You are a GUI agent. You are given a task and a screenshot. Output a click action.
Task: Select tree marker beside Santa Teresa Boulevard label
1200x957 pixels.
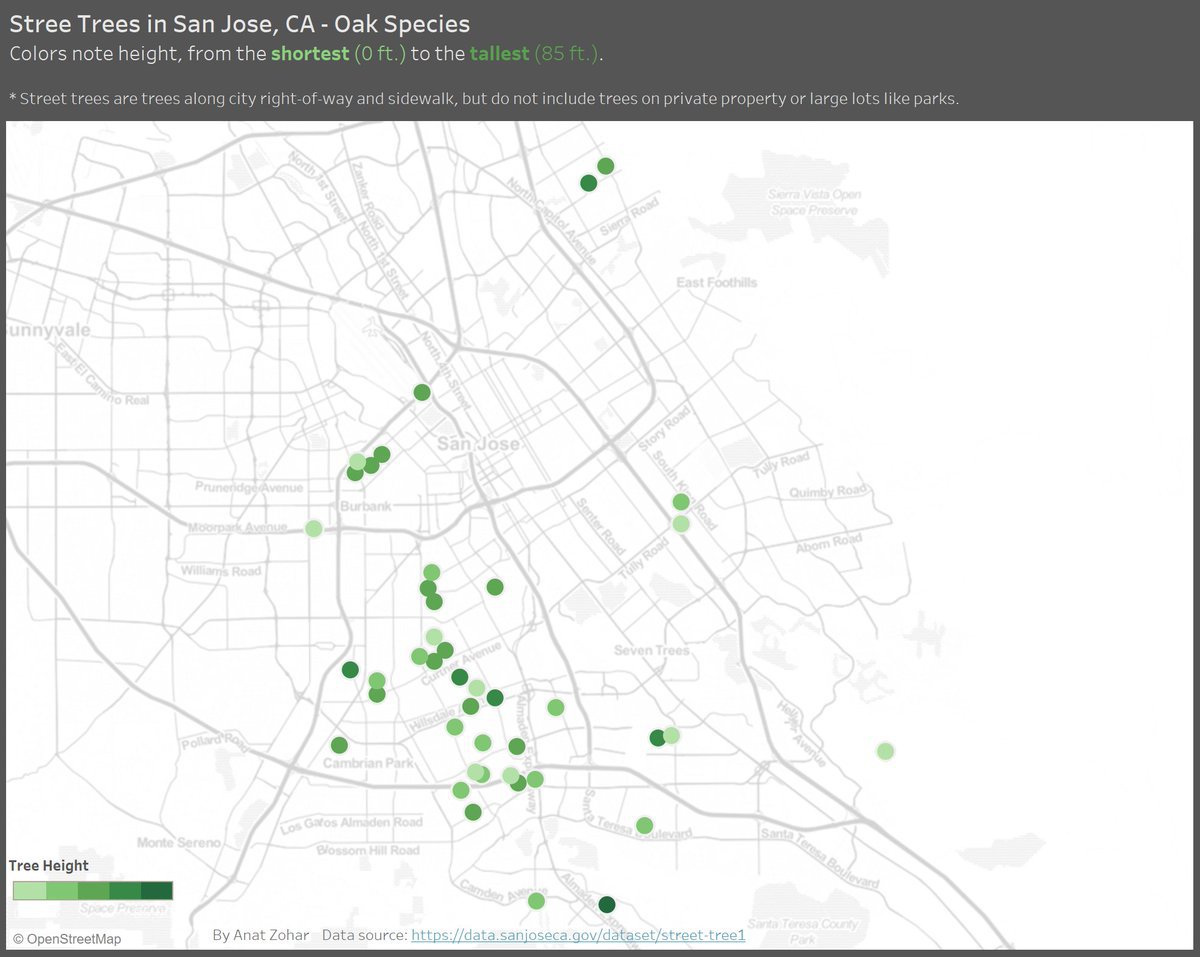644,825
